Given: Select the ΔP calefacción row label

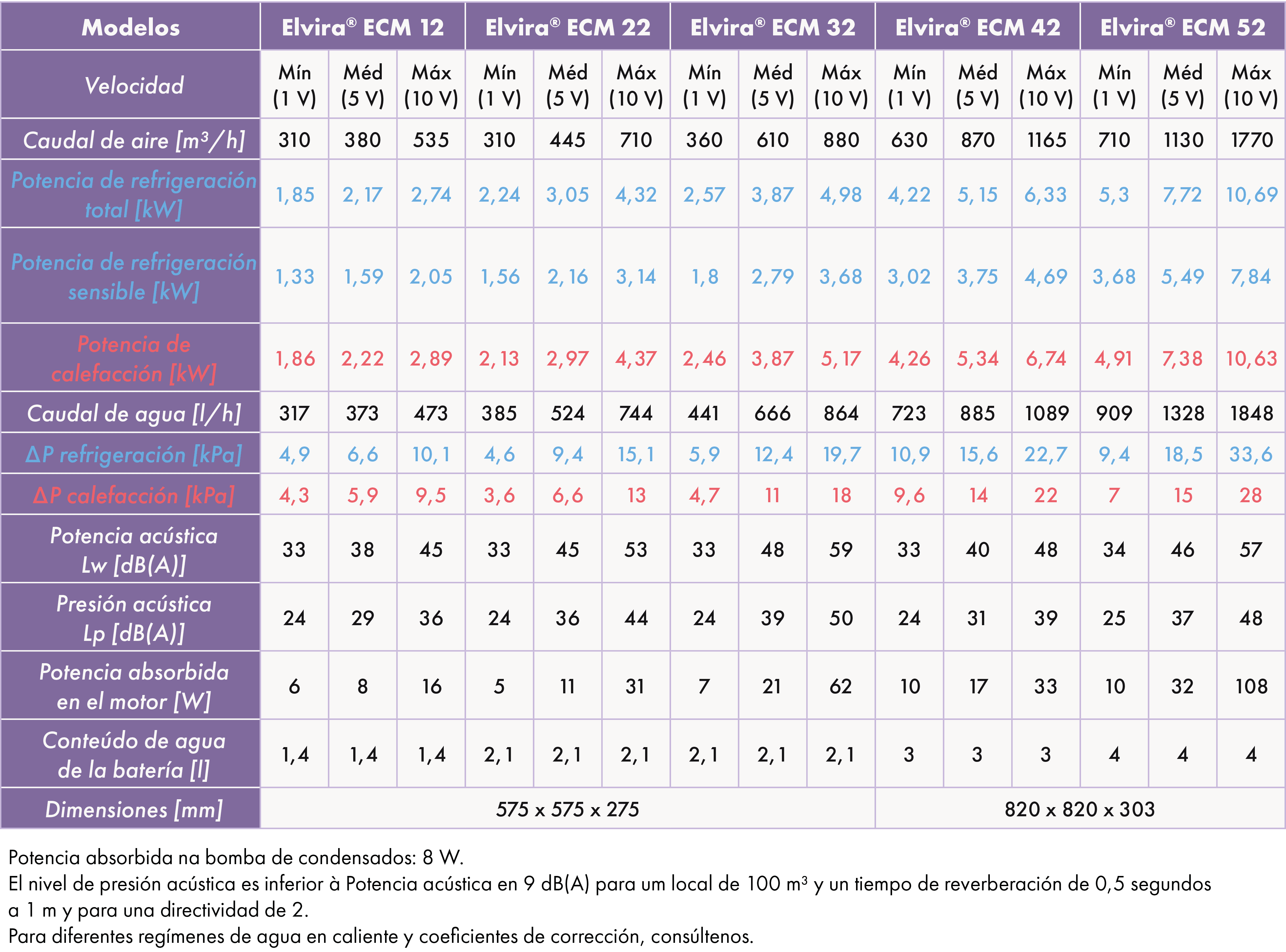Looking at the screenshot, I should [134, 495].
